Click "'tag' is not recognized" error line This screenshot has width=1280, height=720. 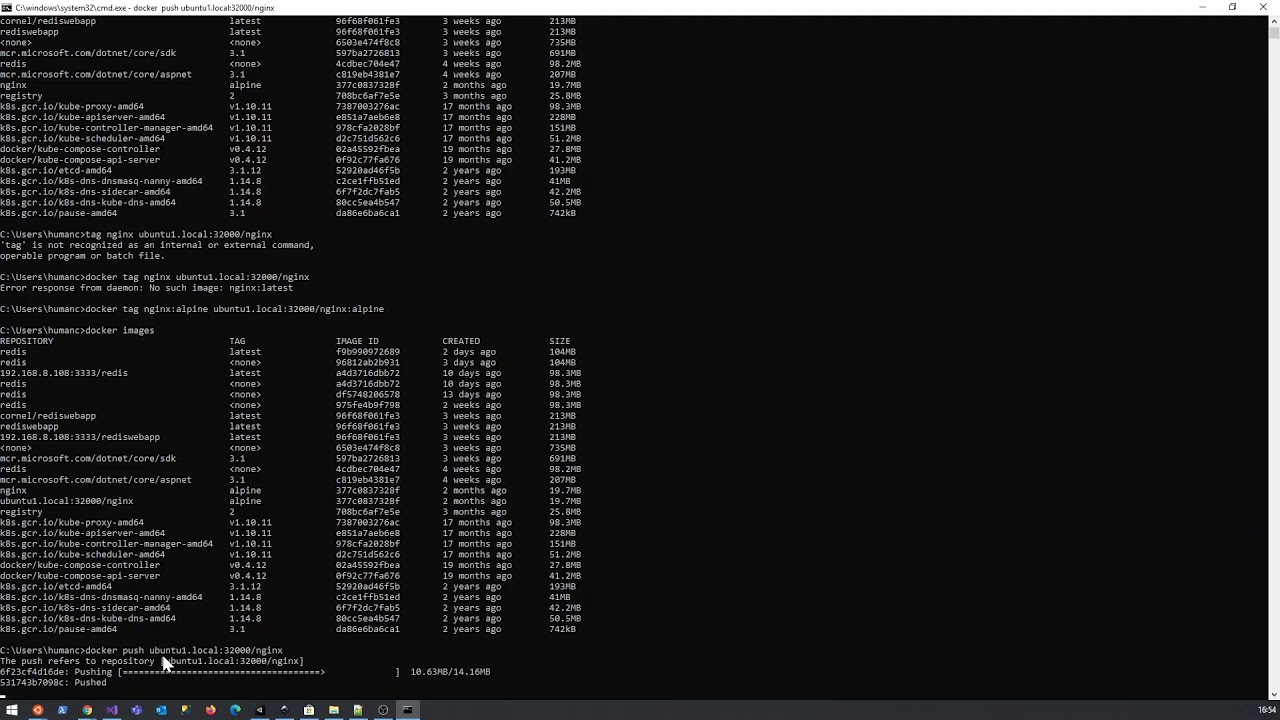157,245
